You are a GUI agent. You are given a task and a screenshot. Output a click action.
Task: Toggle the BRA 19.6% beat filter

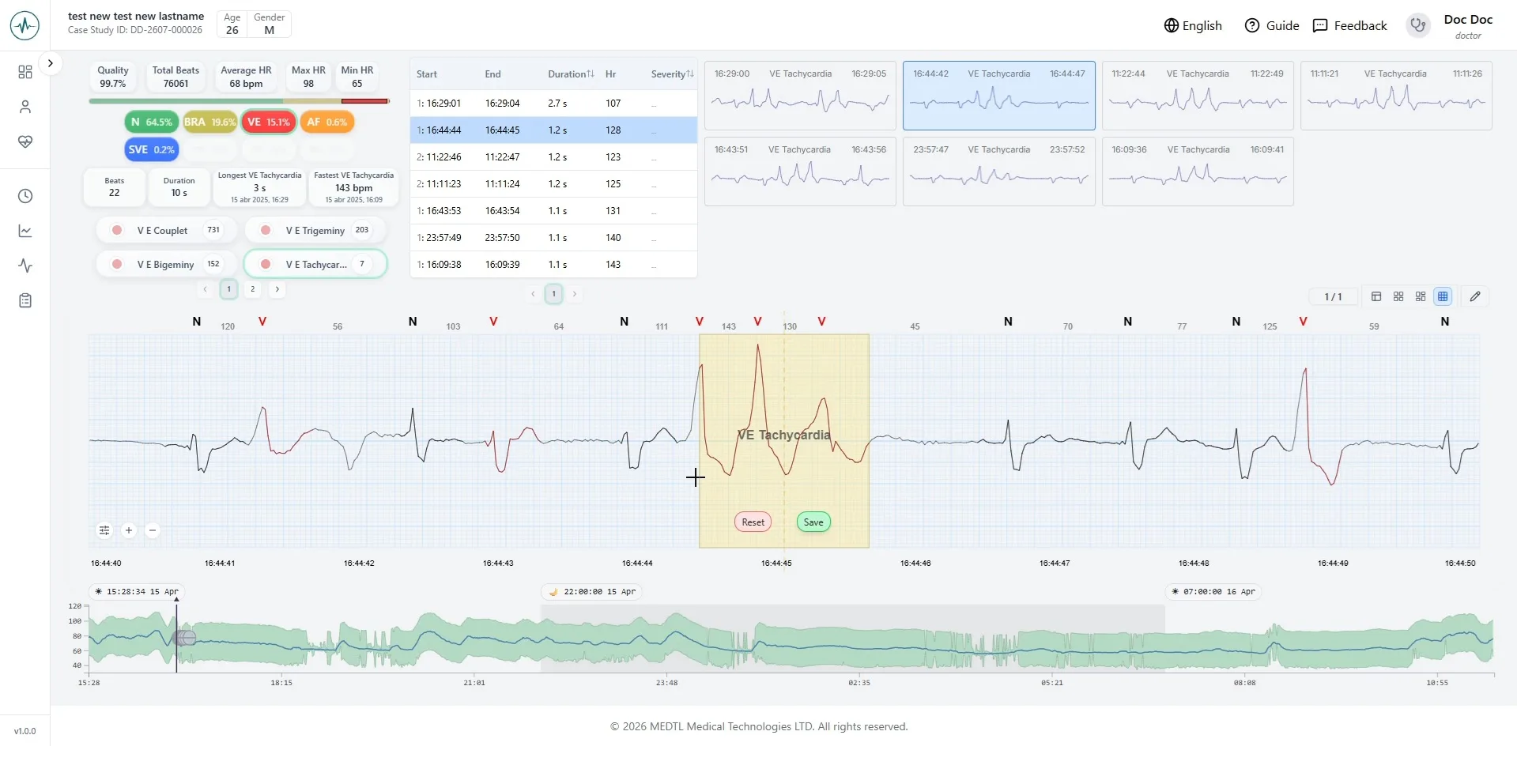209,122
